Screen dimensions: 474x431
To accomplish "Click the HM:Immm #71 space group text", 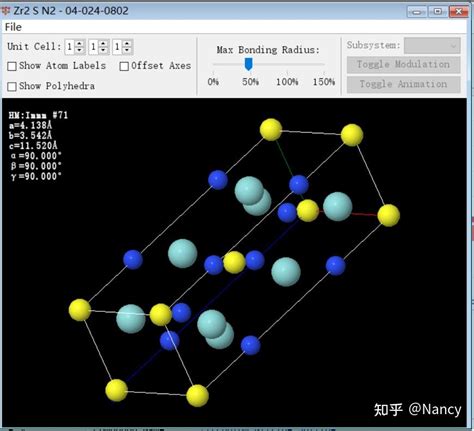I will [38, 115].
